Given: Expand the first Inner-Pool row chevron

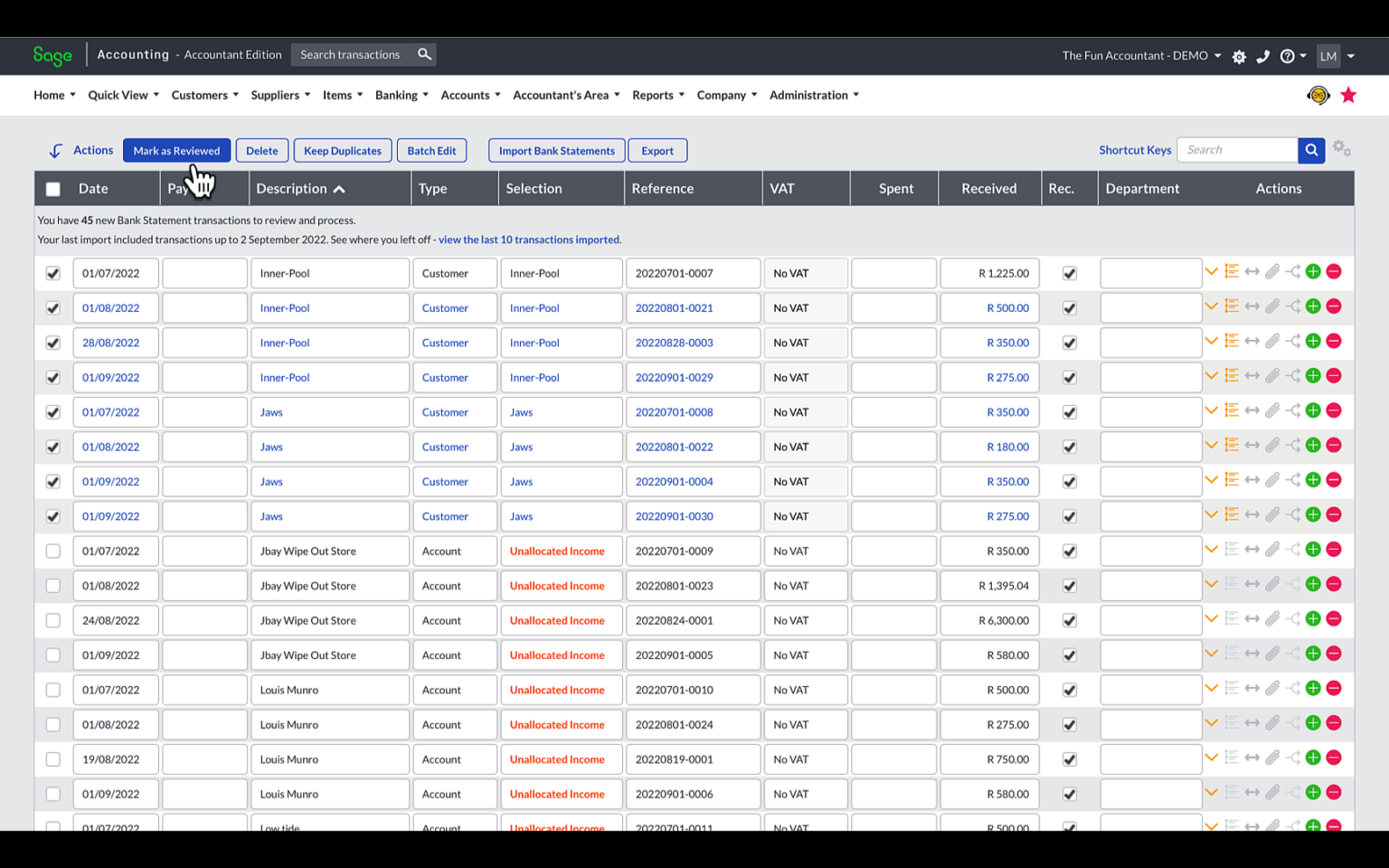Looking at the screenshot, I should pos(1212,270).
